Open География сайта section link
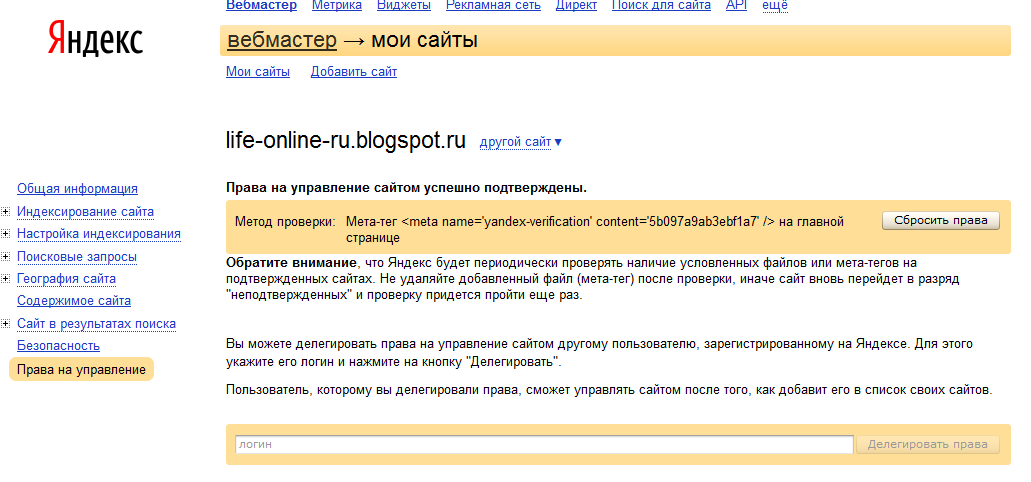The height and width of the screenshot is (482, 1031). point(66,278)
